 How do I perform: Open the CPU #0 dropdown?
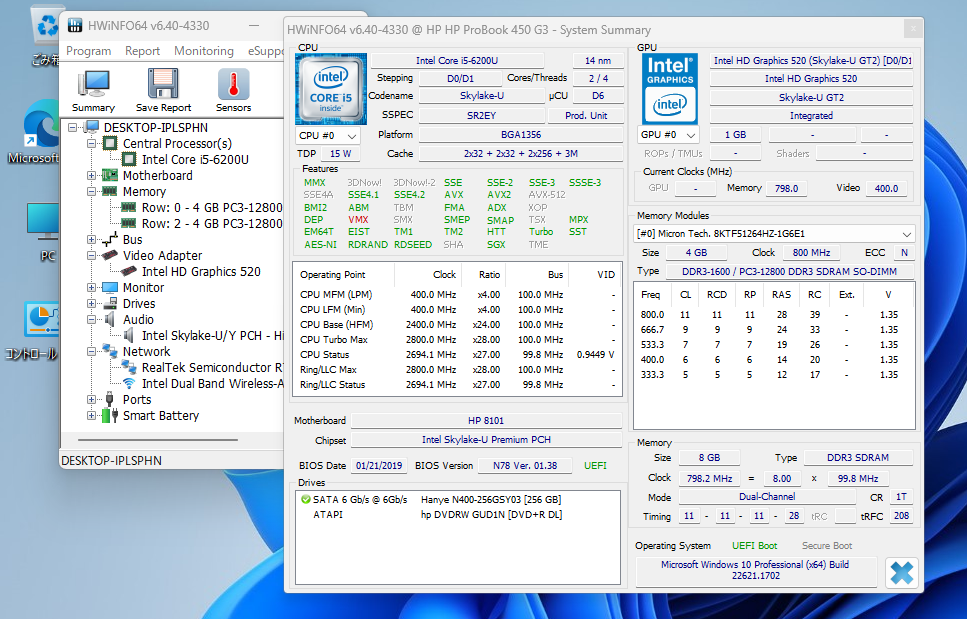(x=328, y=135)
